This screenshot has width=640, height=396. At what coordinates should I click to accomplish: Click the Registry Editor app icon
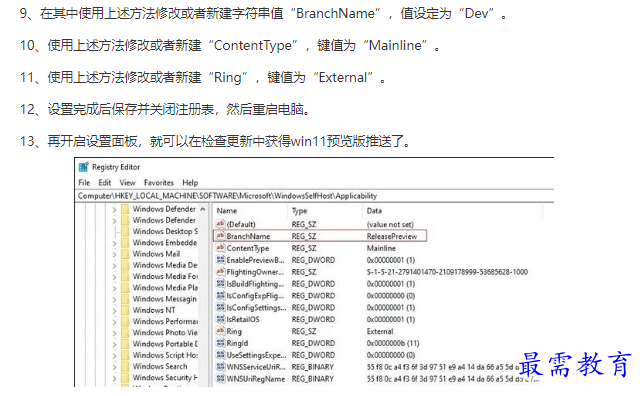click(84, 167)
